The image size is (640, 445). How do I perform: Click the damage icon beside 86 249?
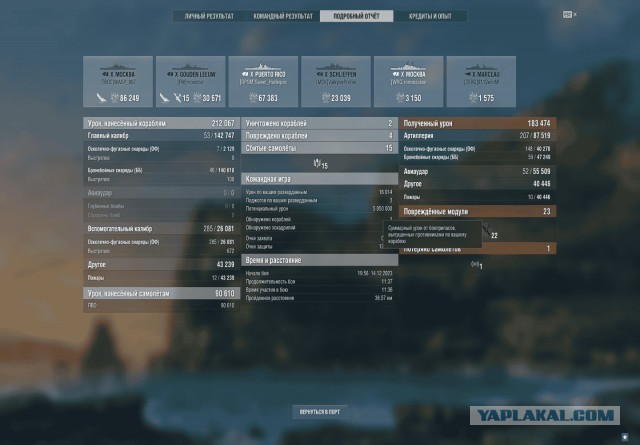[x=115, y=98]
